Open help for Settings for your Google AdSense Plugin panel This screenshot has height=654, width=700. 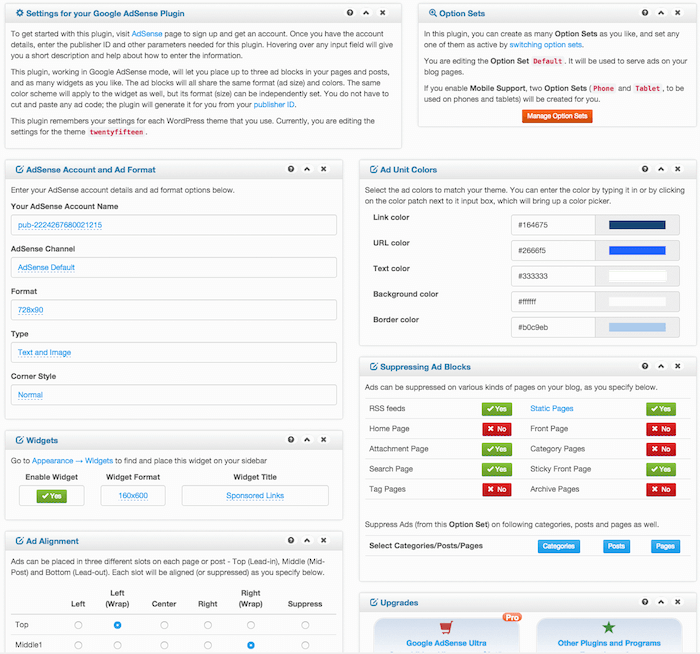coord(350,12)
